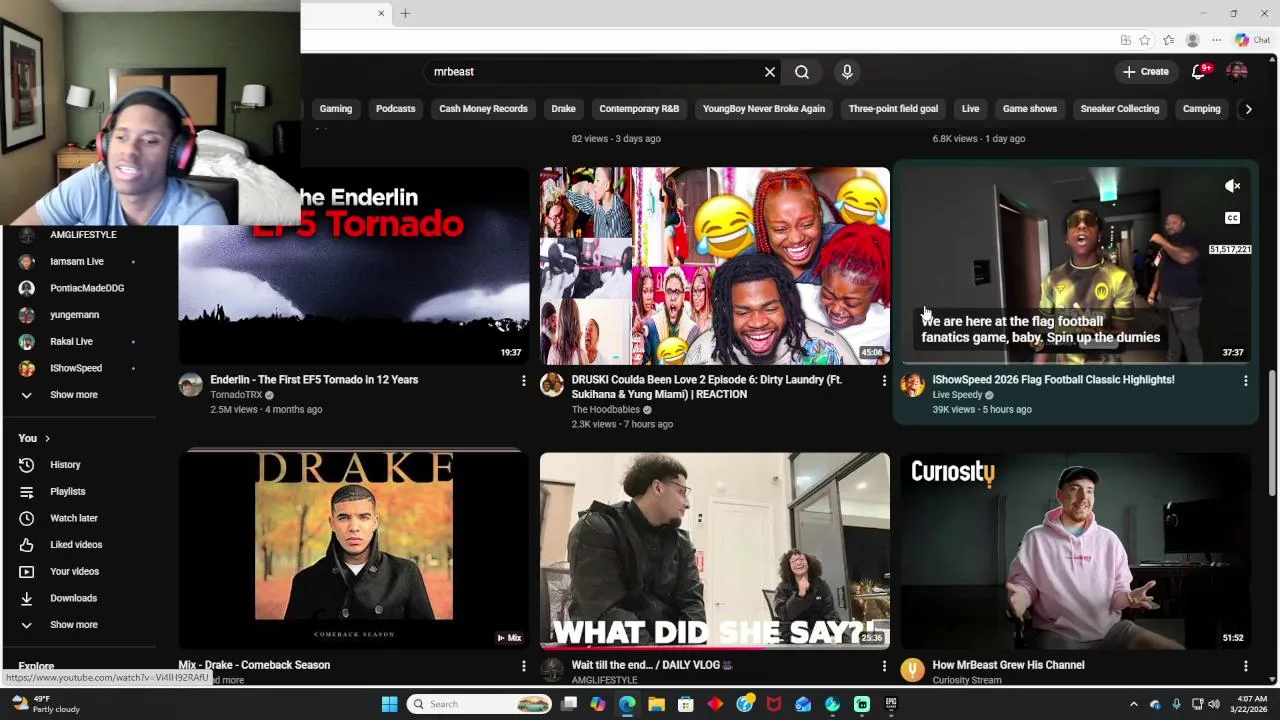The height and width of the screenshot is (720, 1280).
Task: Clear the mrbeast search query with the X
Action: (770, 72)
